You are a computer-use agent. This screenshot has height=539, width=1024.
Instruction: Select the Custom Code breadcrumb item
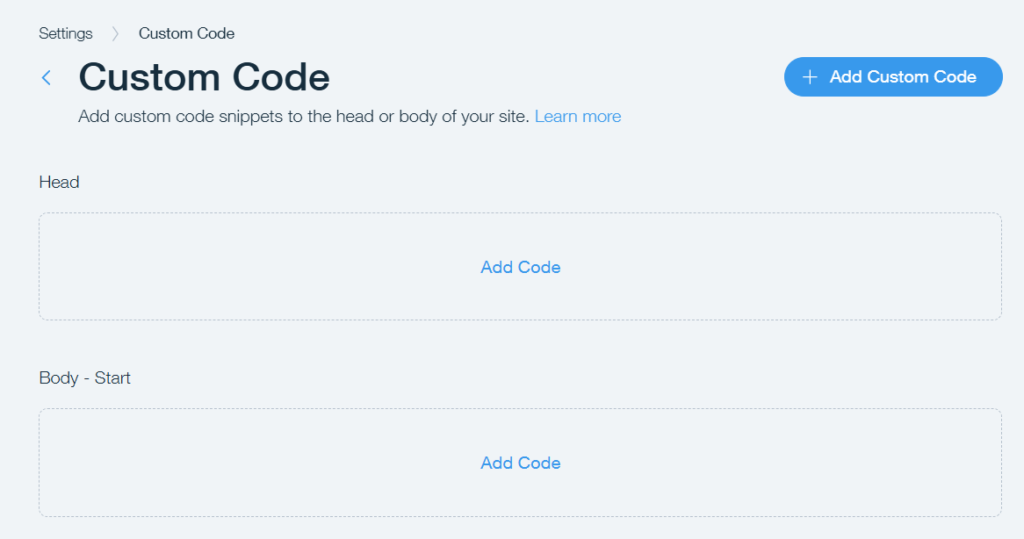tap(186, 33)
